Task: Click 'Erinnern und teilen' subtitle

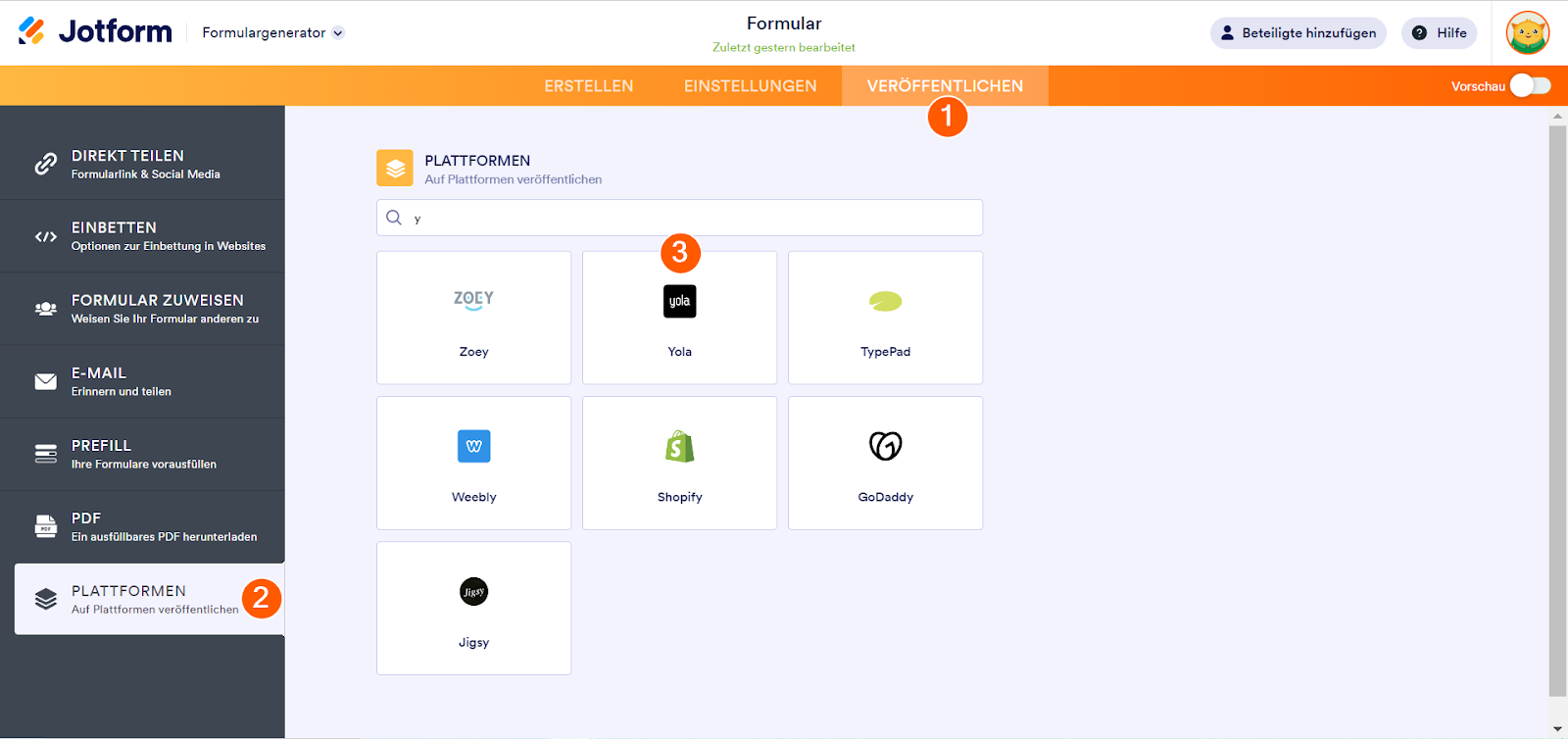Action: coord(122,391)
